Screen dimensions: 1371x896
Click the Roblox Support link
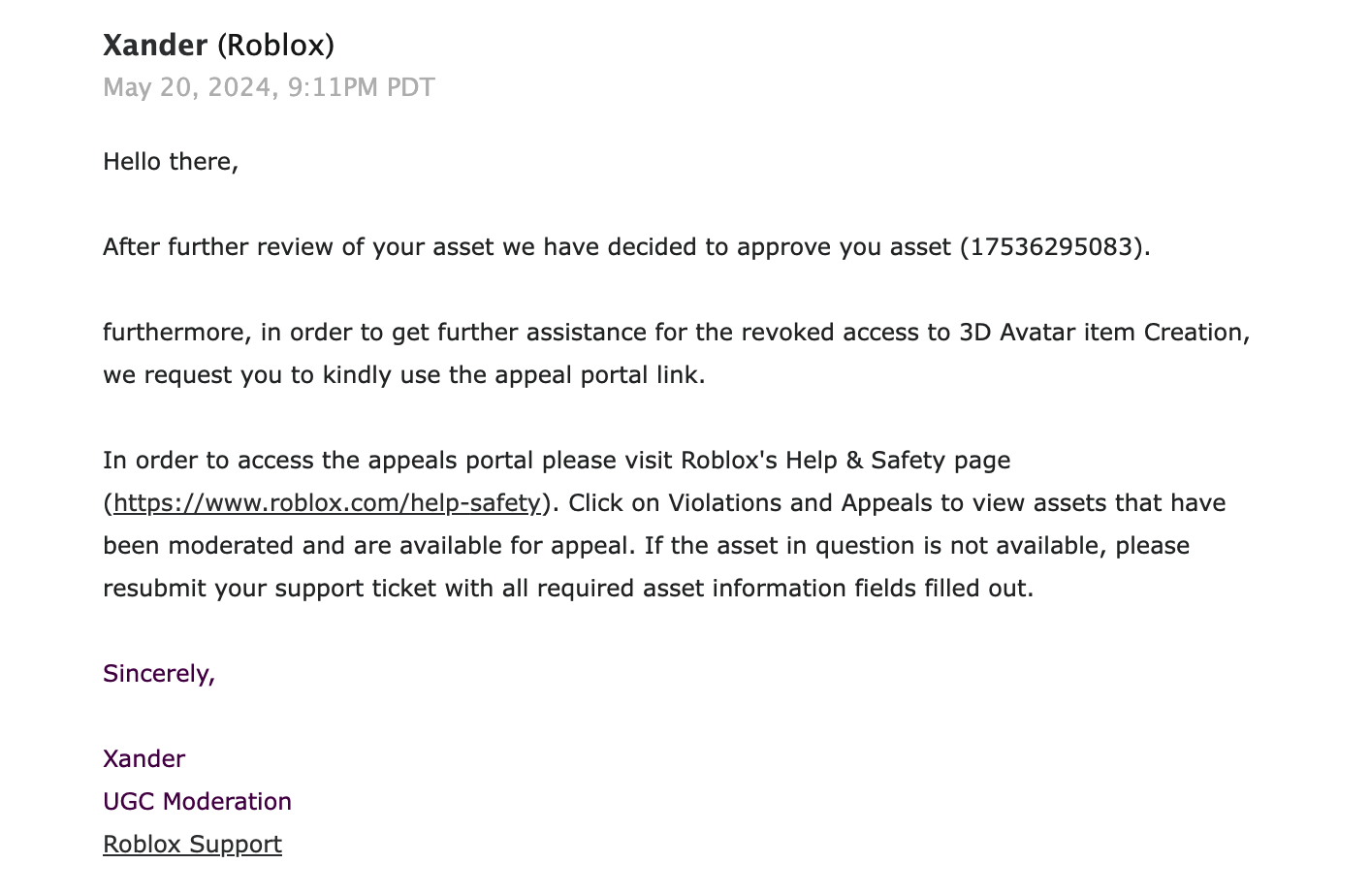(192, 845)
